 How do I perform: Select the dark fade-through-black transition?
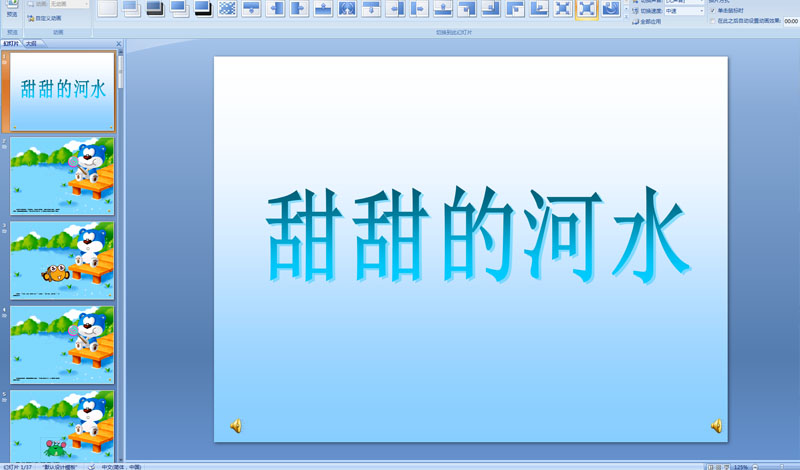click(x=156, y=8)
